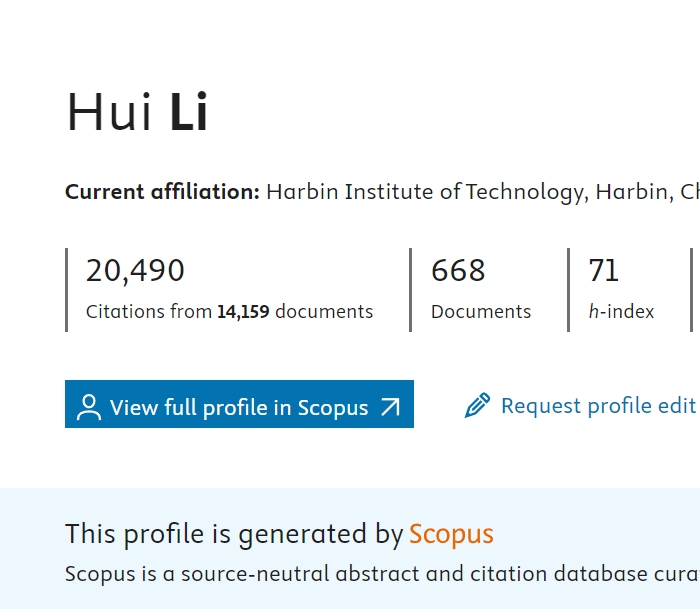Click the h-index value 71
The image size is (700, 609).
tap(604, 270)
